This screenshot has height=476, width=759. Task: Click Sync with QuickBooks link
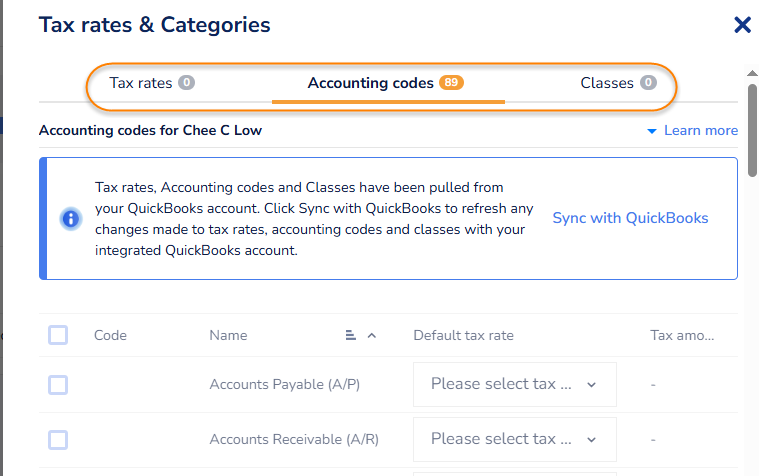[630, 218]
